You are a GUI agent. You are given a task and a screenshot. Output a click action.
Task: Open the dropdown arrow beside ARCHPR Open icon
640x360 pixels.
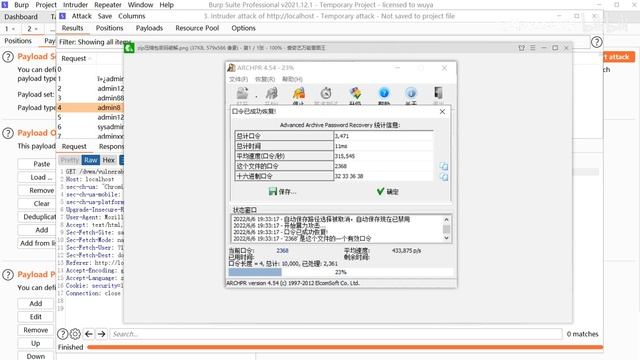coord(256,96)
